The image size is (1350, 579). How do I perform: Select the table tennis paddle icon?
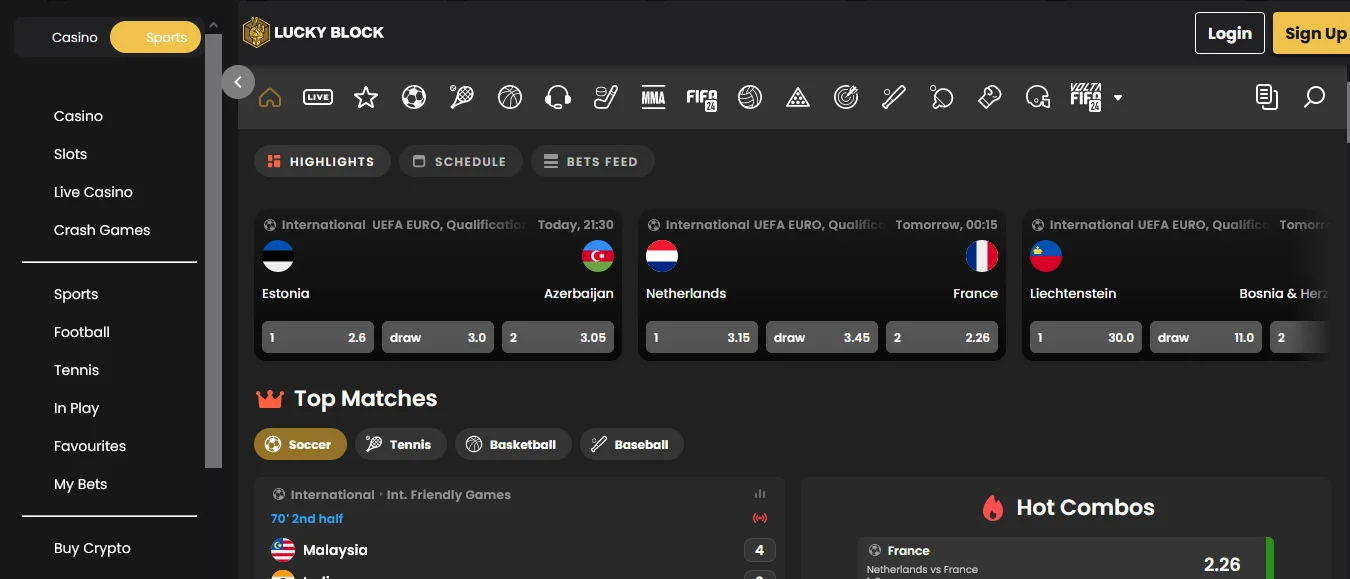942,97
